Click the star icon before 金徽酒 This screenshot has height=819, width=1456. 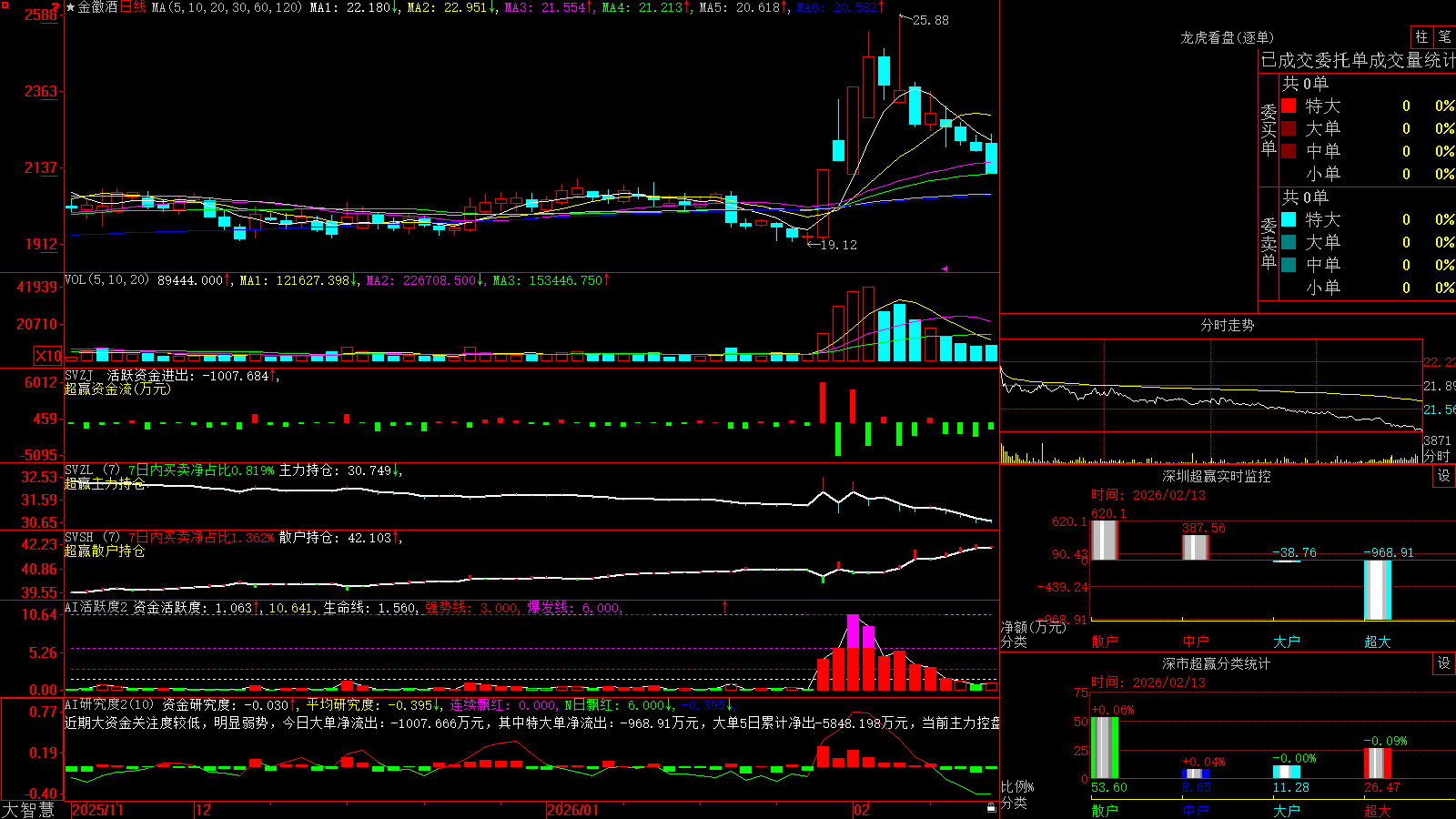71,7
